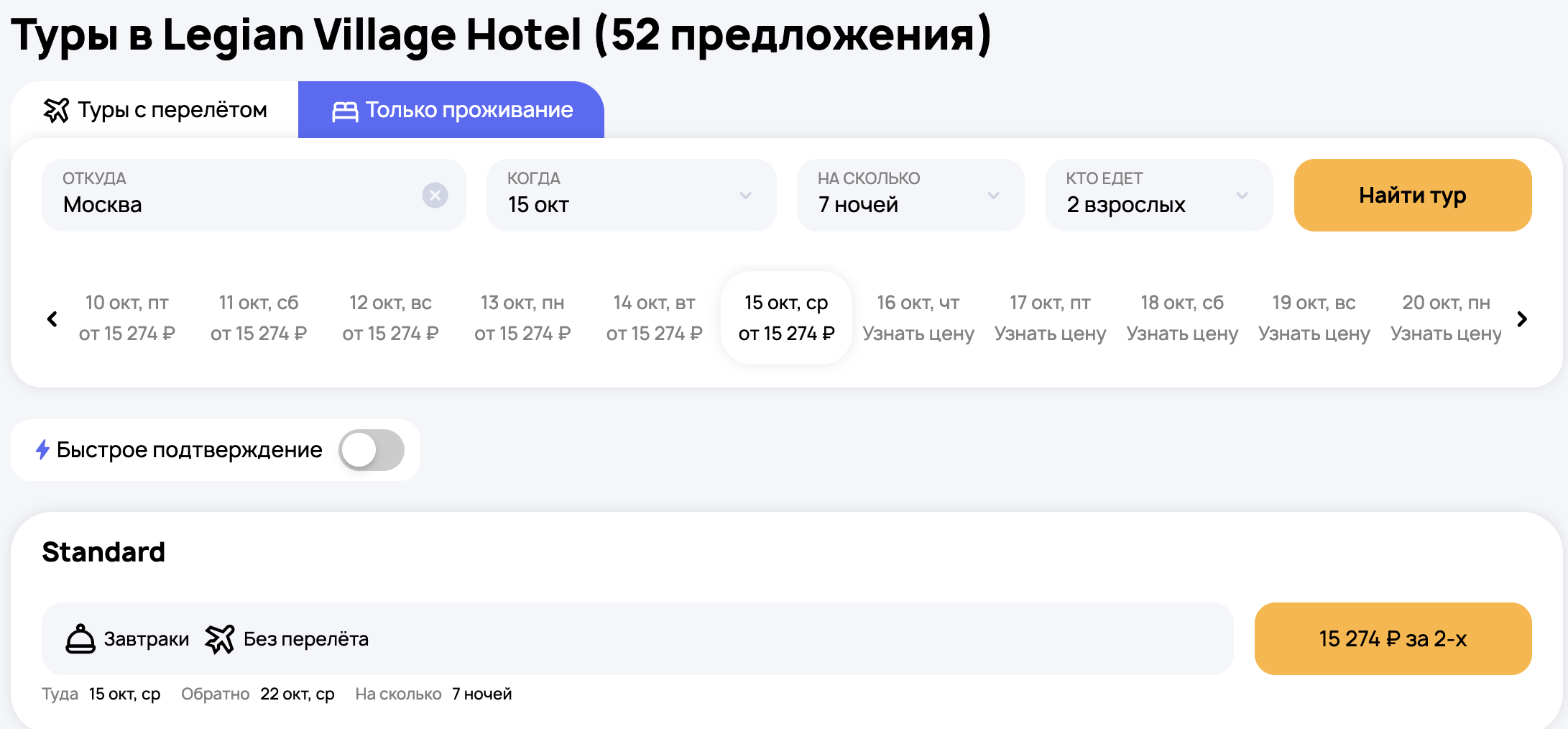Check price for 18 окт, сб

coord(1182,318)
